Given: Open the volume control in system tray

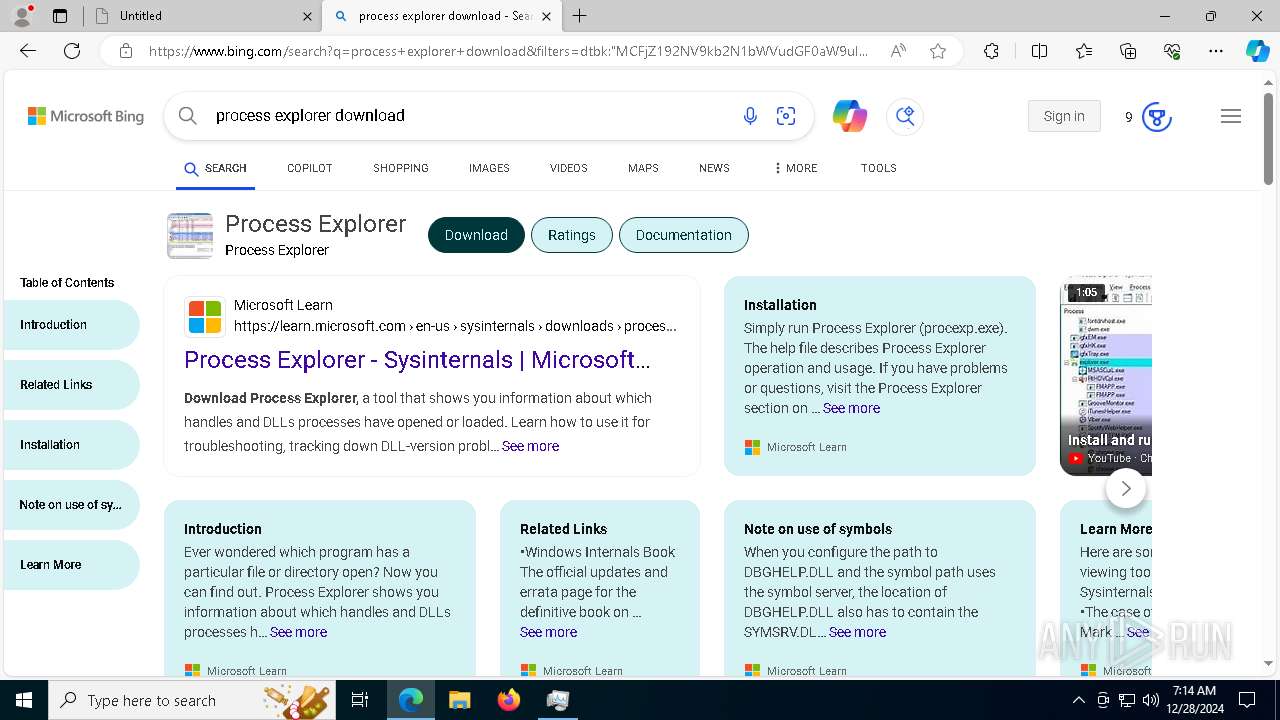Looking at the screenshot, I should (1150, 700).
